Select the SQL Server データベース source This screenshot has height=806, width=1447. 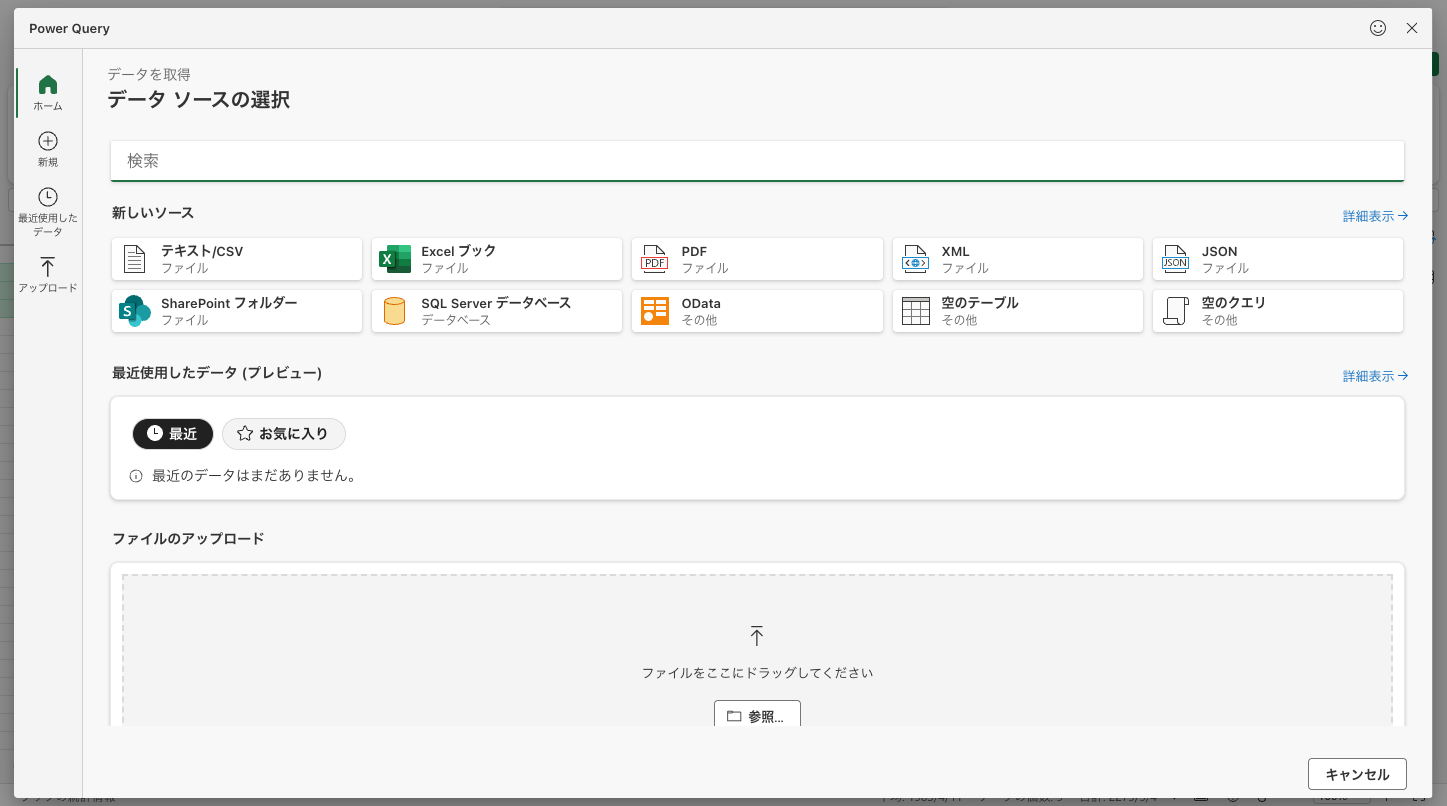(x=497, y=311)
